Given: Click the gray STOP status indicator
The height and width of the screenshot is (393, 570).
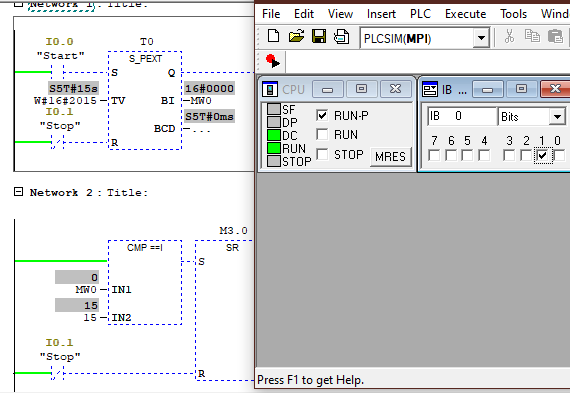Looking at the screenshot, I should click(x=274, y=161).
